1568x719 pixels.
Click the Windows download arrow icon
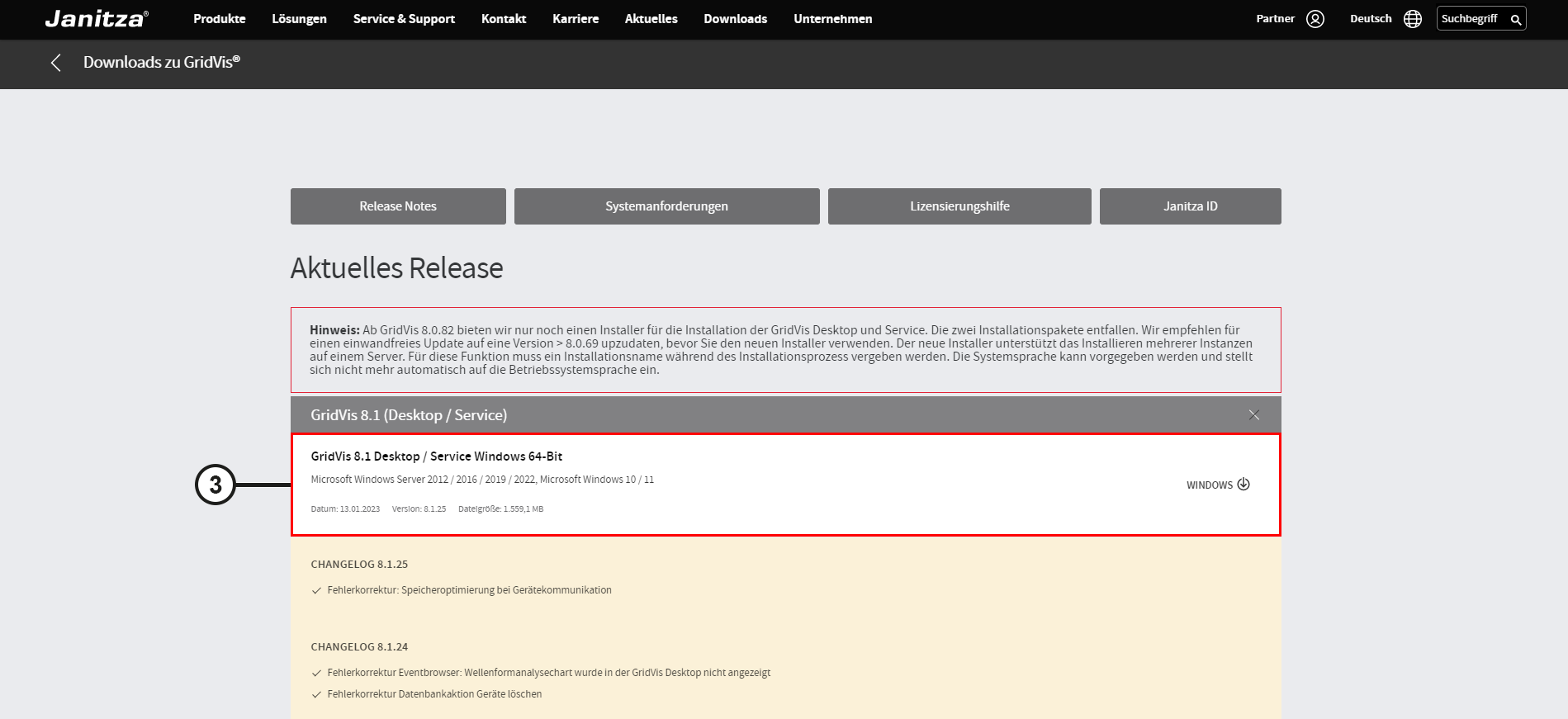[1244, 485]
